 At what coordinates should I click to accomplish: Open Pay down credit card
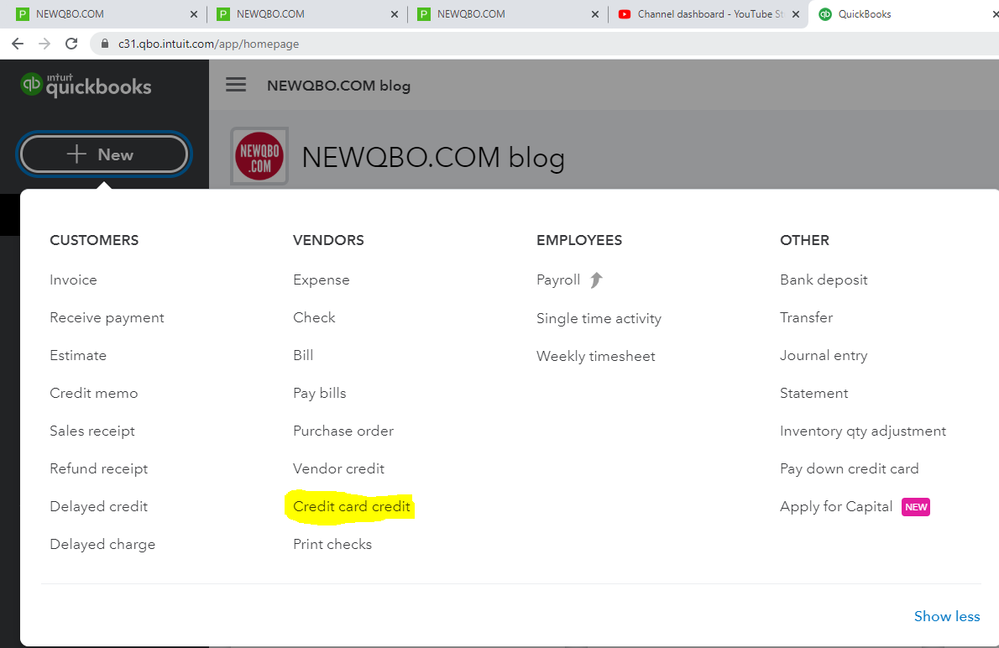click(x=849, y=468)
